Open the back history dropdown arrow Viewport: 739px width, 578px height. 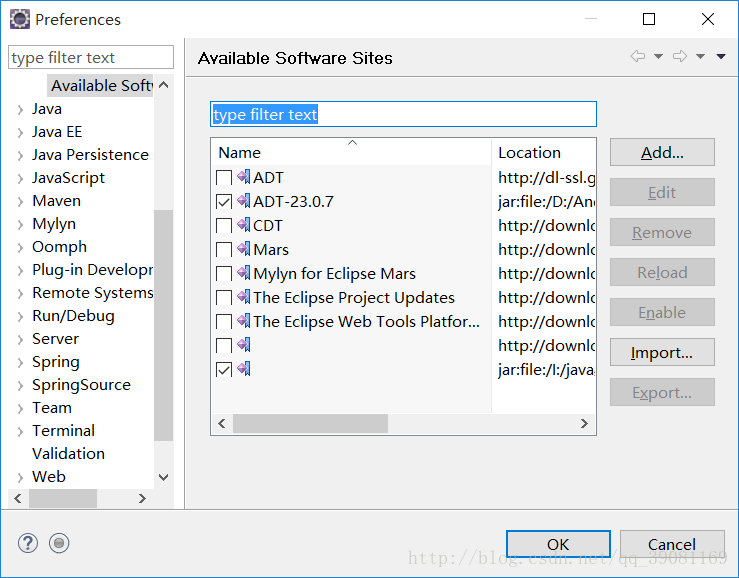tap(658, 57)
